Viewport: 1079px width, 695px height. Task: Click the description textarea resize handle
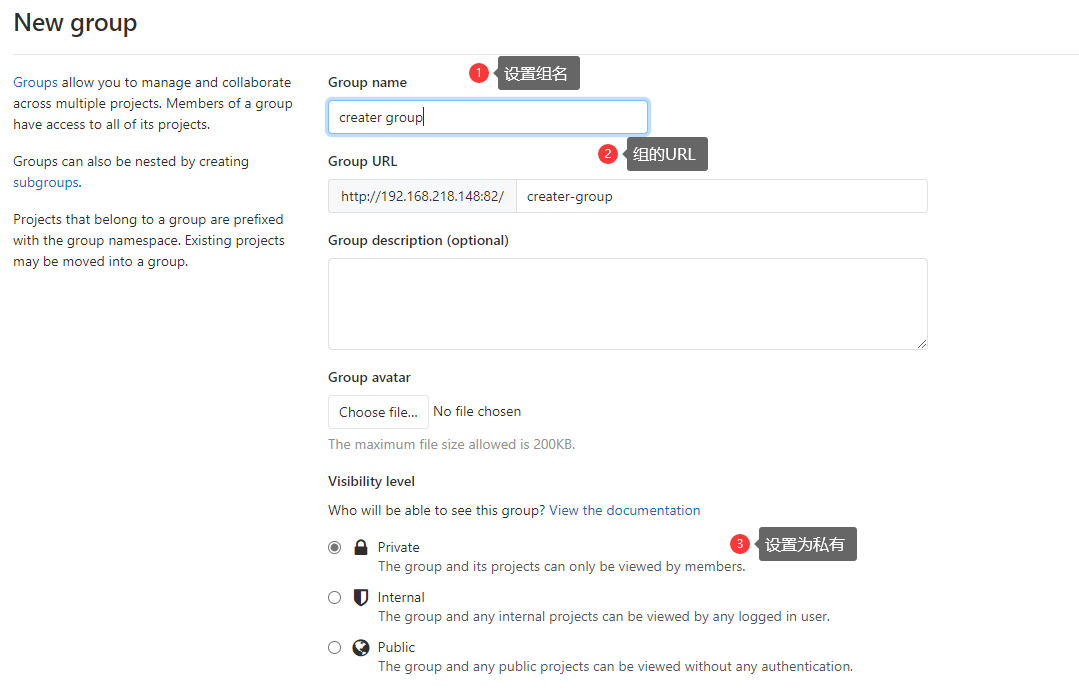921,343
